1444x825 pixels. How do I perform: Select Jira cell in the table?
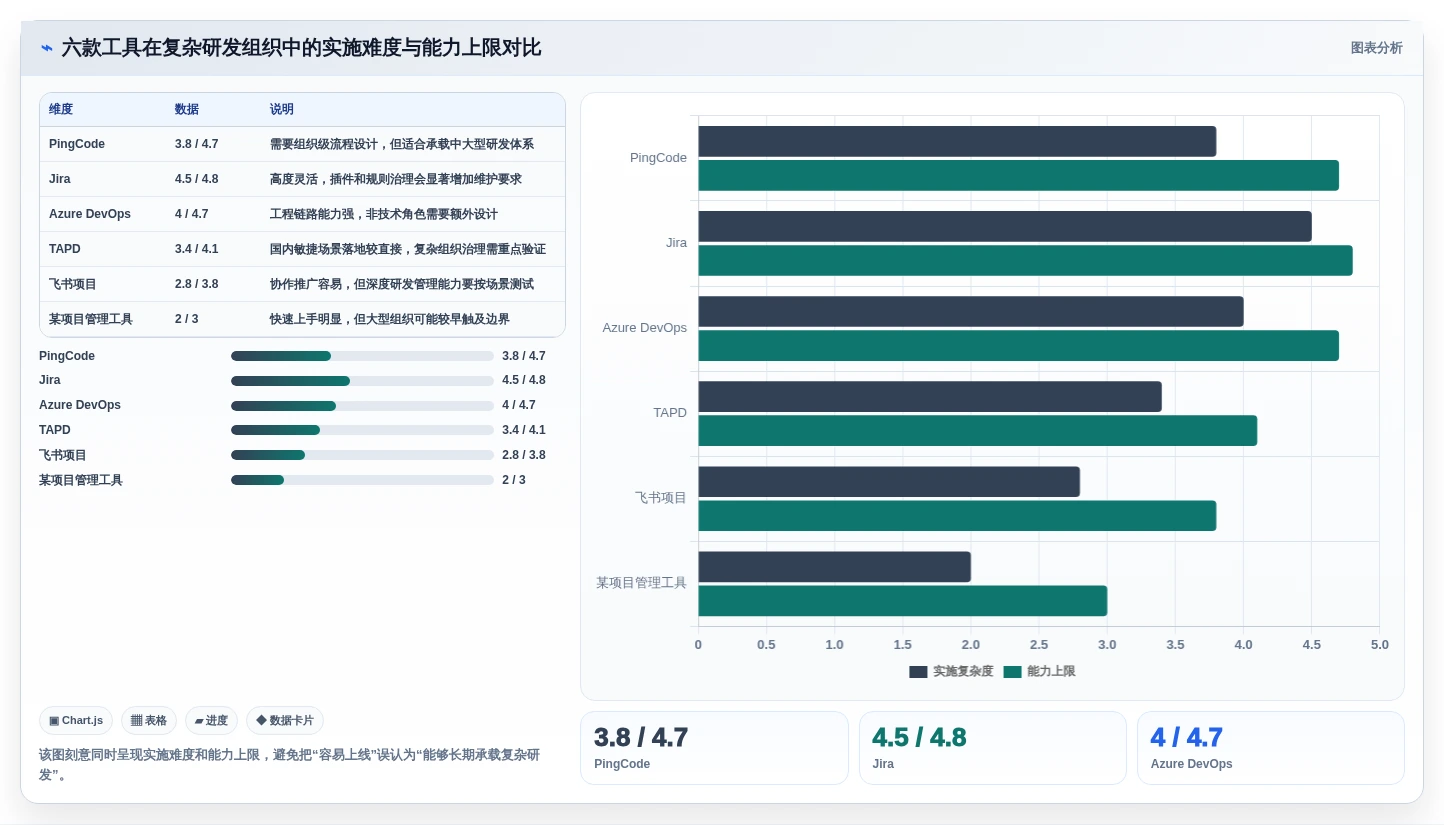(60, 179)
